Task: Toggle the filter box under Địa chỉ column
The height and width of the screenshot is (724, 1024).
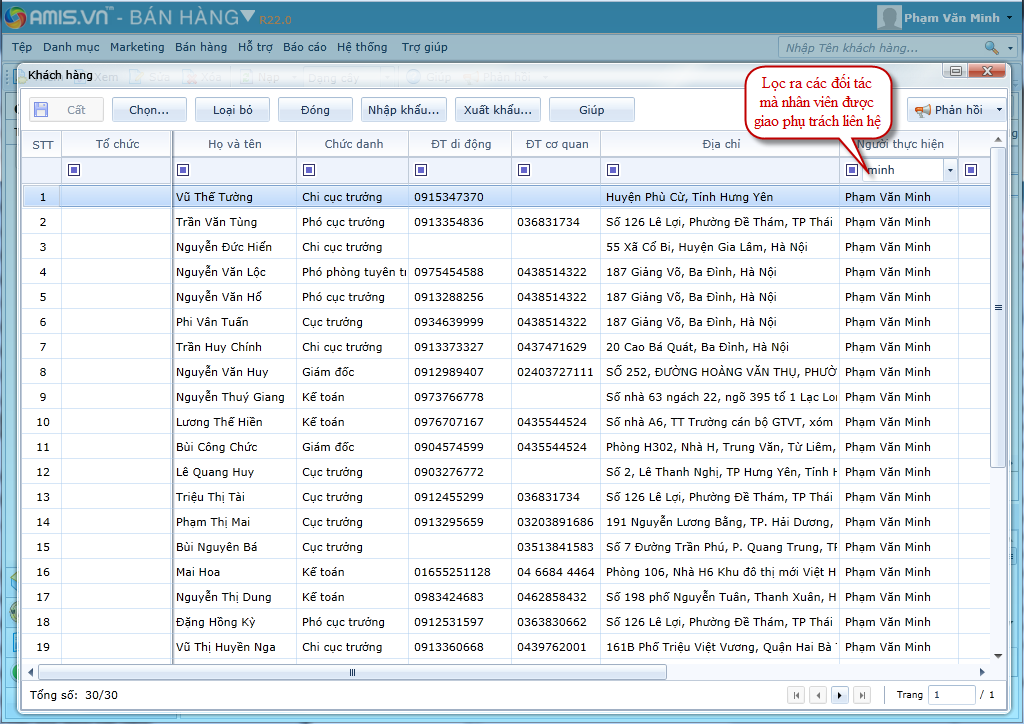Action: 613,170
